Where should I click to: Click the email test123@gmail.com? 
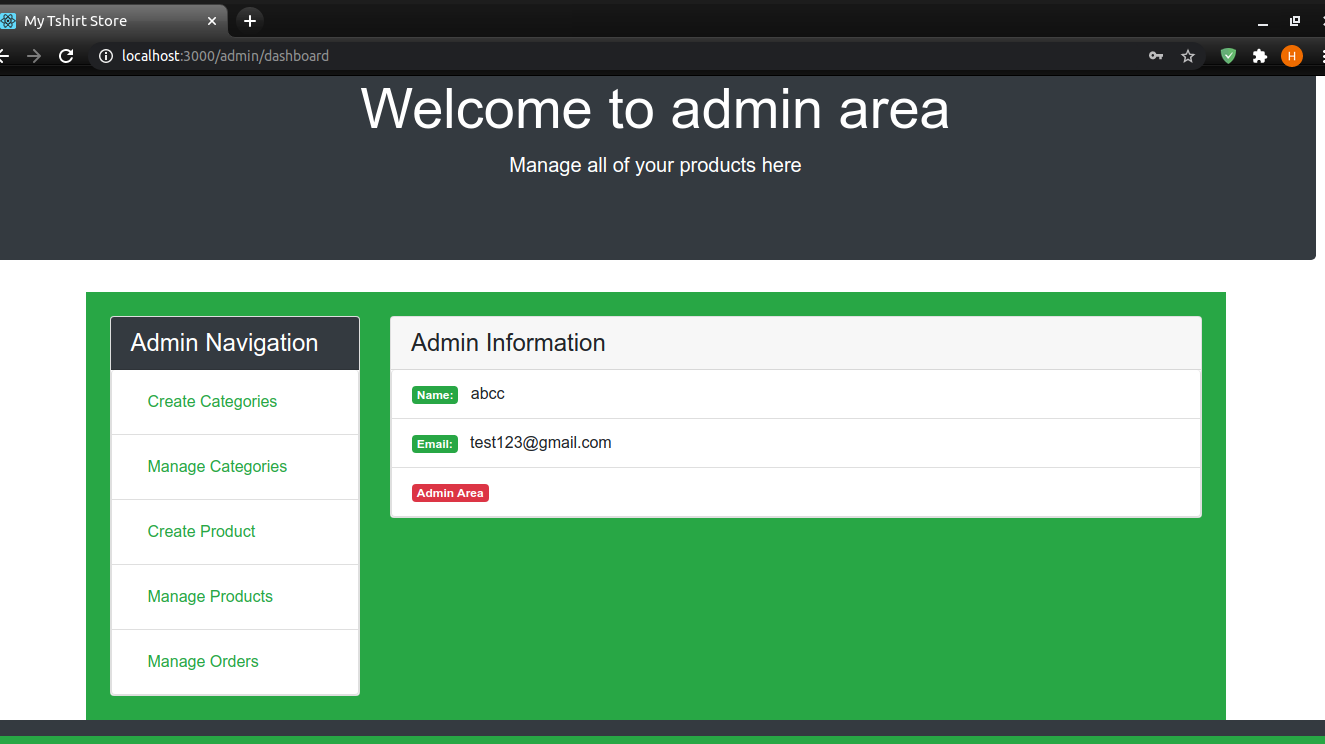(x=541, y=443)
